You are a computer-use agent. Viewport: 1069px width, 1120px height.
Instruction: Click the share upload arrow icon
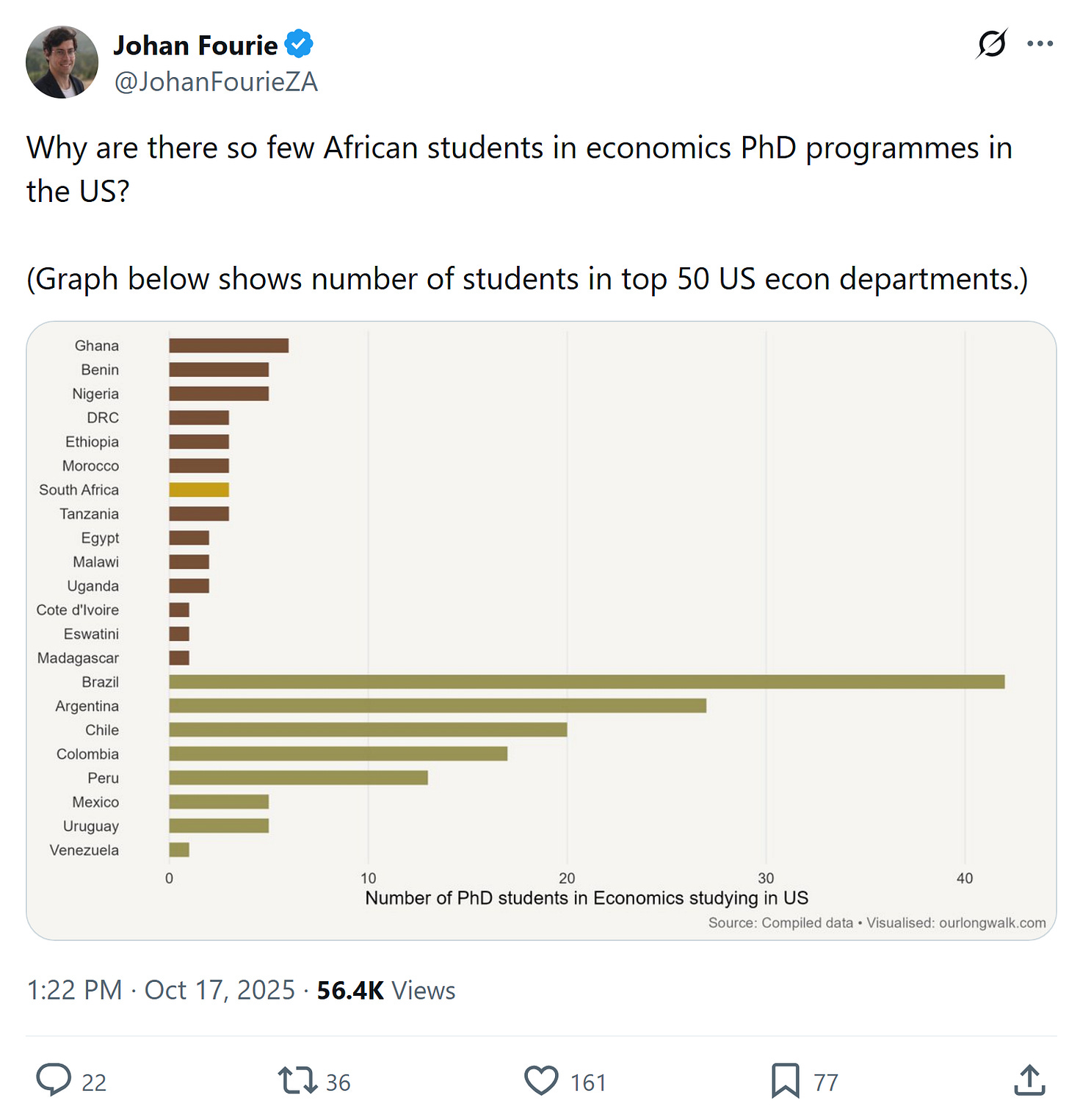coord(1030,1080)
